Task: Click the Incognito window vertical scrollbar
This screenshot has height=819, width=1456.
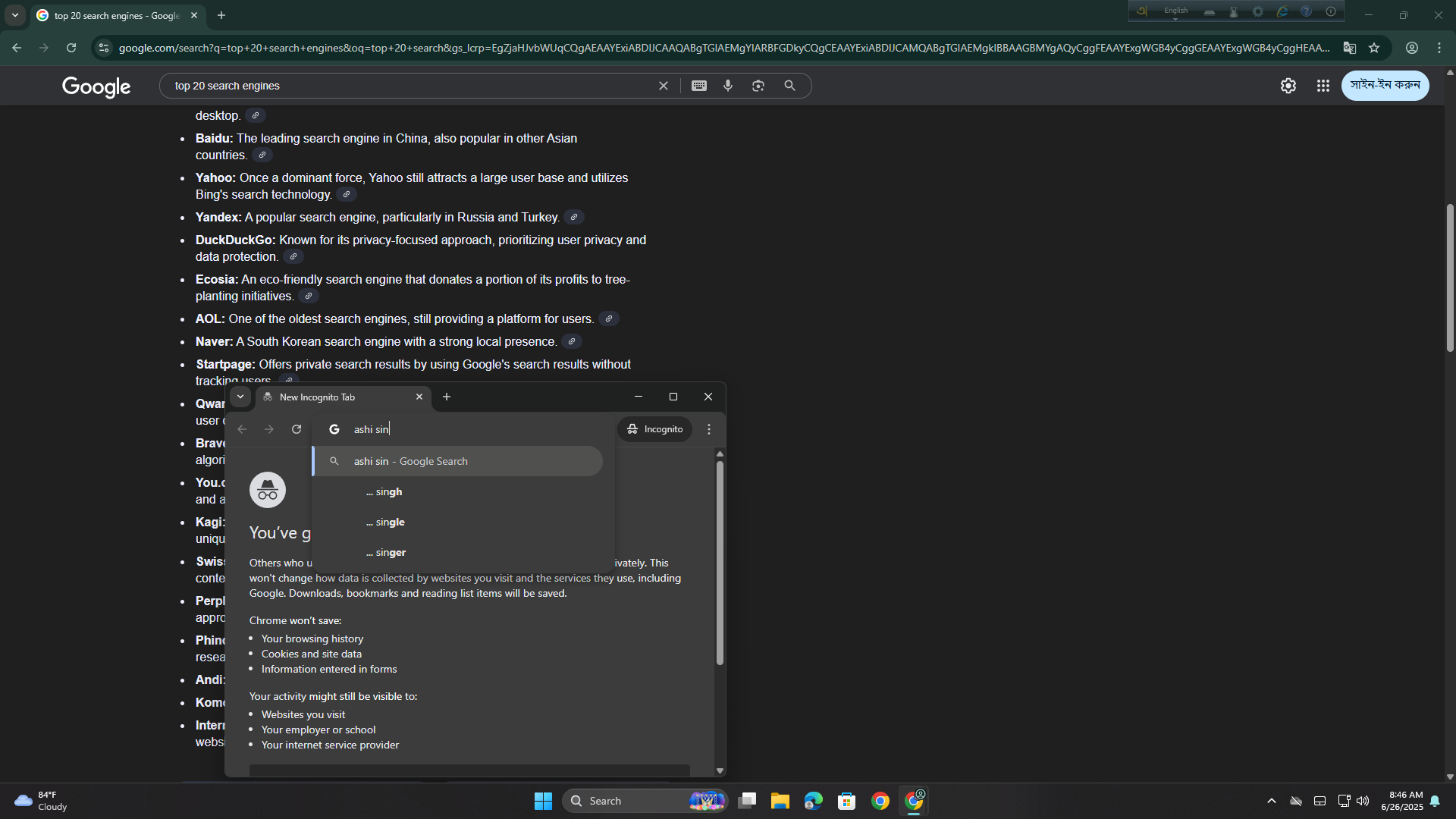Action: pos(720,563)
